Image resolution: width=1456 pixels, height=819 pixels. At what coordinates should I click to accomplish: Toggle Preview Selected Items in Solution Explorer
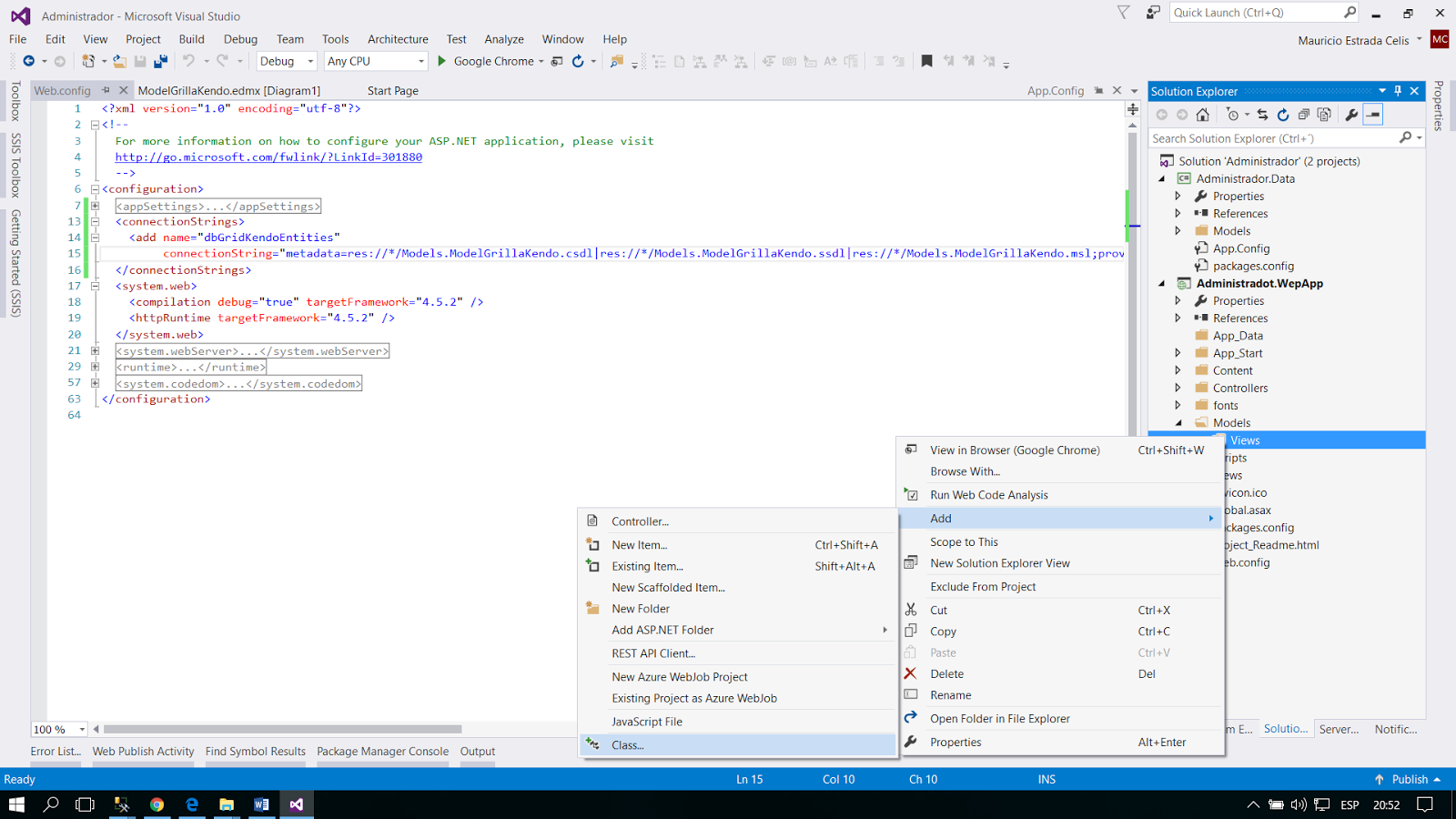tap(1324, 115)
